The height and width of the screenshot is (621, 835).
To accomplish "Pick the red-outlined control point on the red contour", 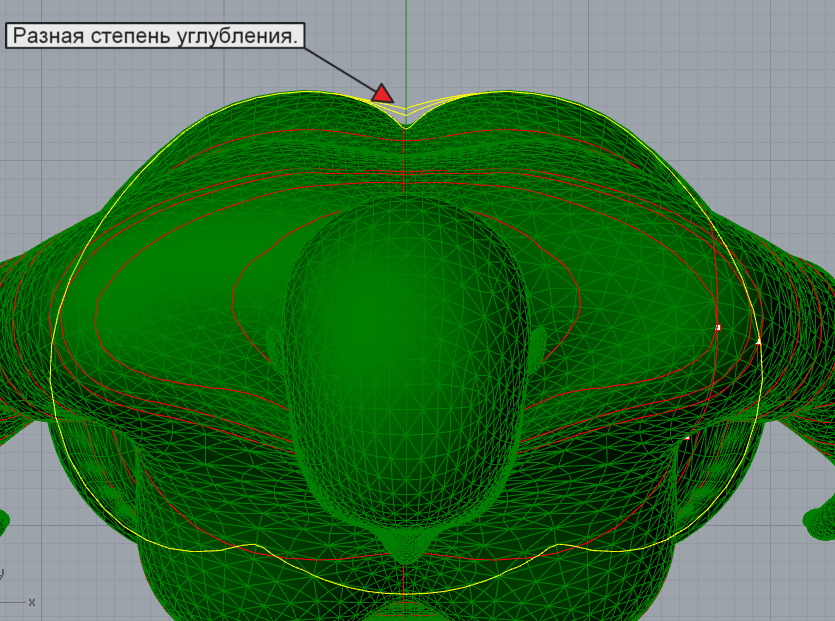I will 718,328.
